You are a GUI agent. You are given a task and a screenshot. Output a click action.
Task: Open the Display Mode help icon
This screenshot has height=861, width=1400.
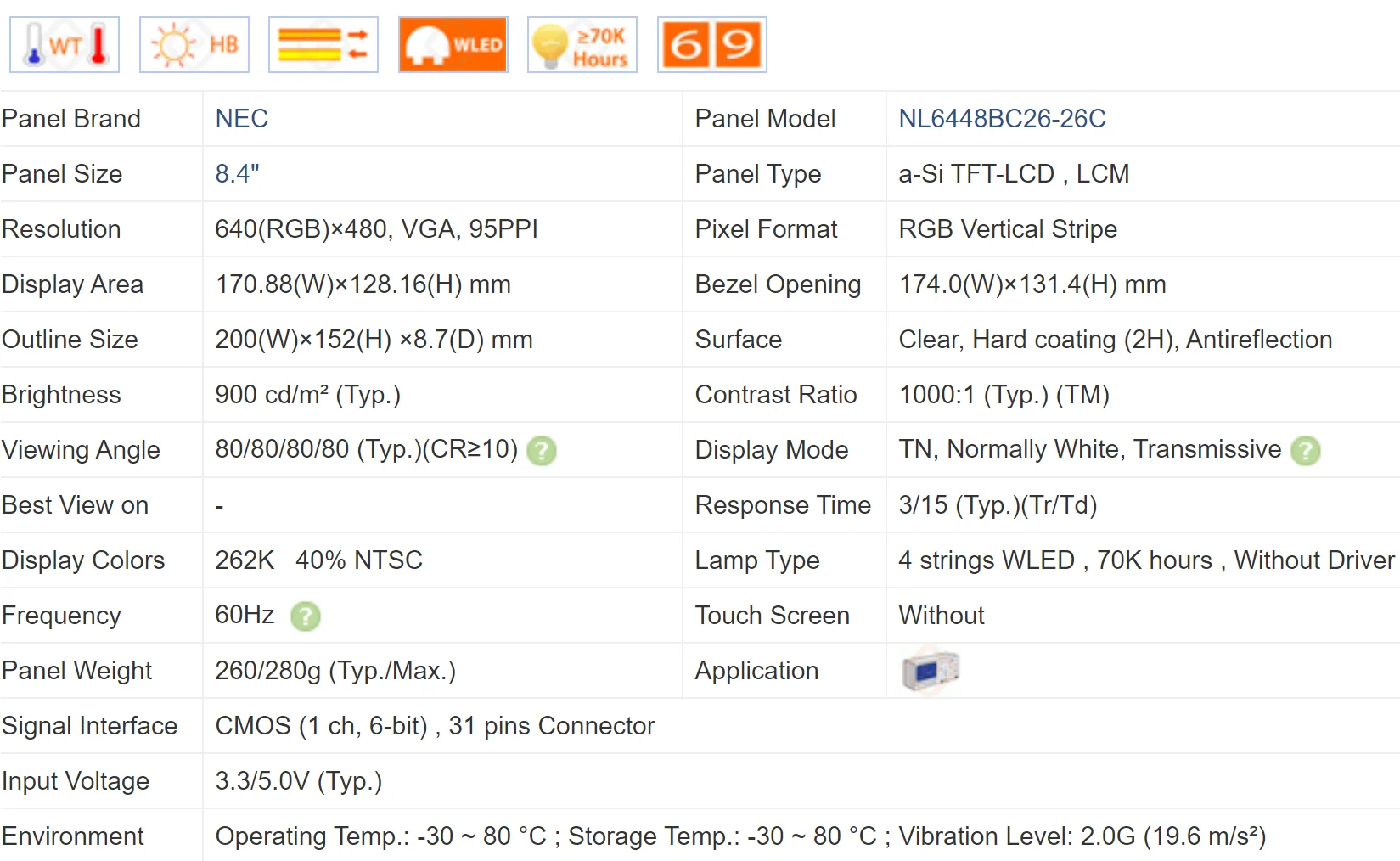1306,450
